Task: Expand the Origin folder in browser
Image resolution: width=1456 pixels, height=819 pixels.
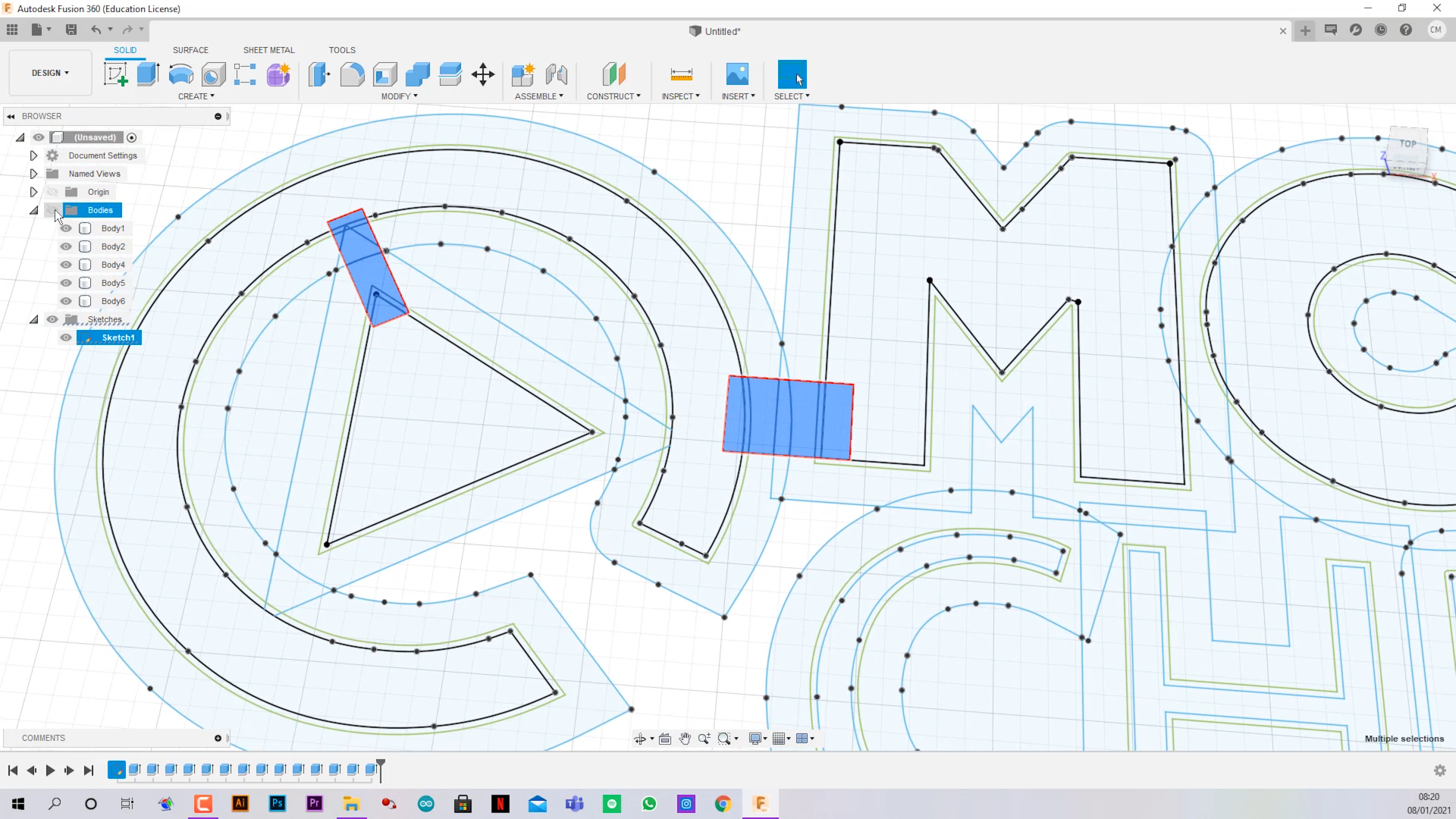Action: (x=33, y=191)
